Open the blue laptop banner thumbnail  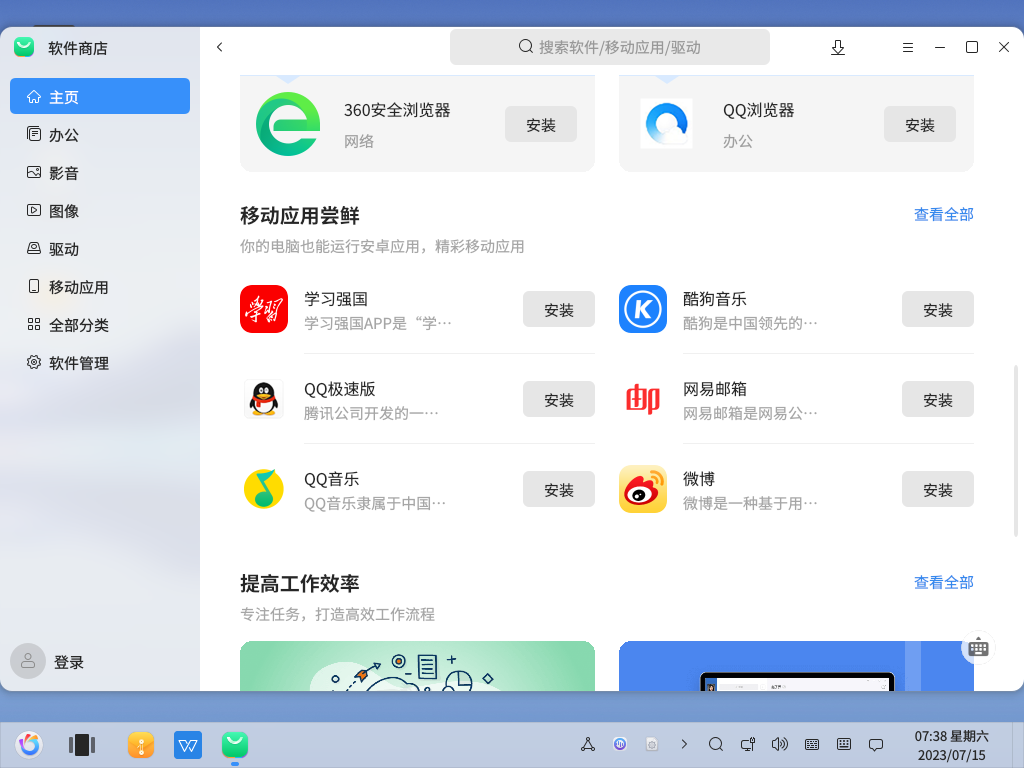(x=796, y=665)
